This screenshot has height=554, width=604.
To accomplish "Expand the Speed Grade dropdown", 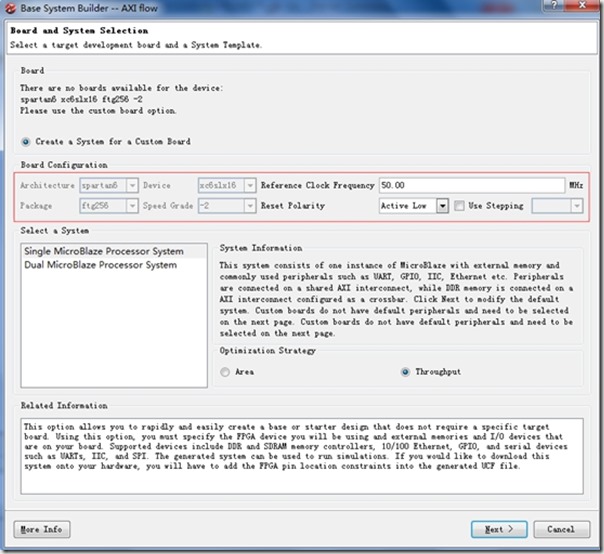I will coord(226,206).
